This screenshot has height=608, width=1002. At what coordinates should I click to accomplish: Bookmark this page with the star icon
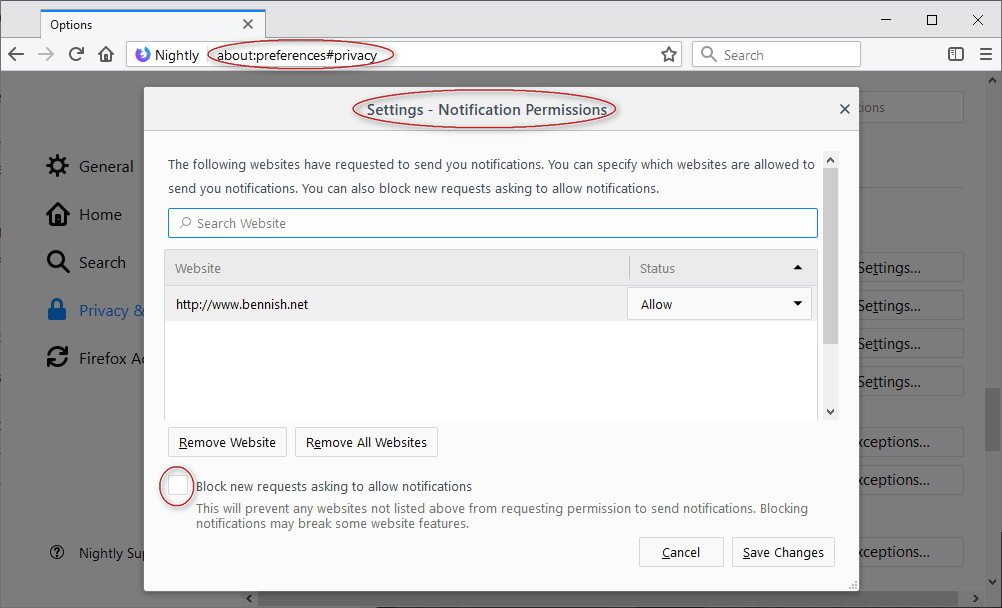point(668,54)
